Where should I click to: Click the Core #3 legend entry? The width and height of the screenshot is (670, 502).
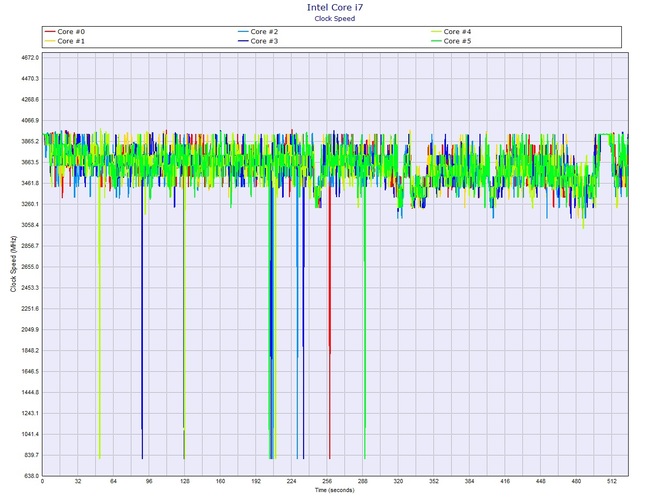(258, 41)
